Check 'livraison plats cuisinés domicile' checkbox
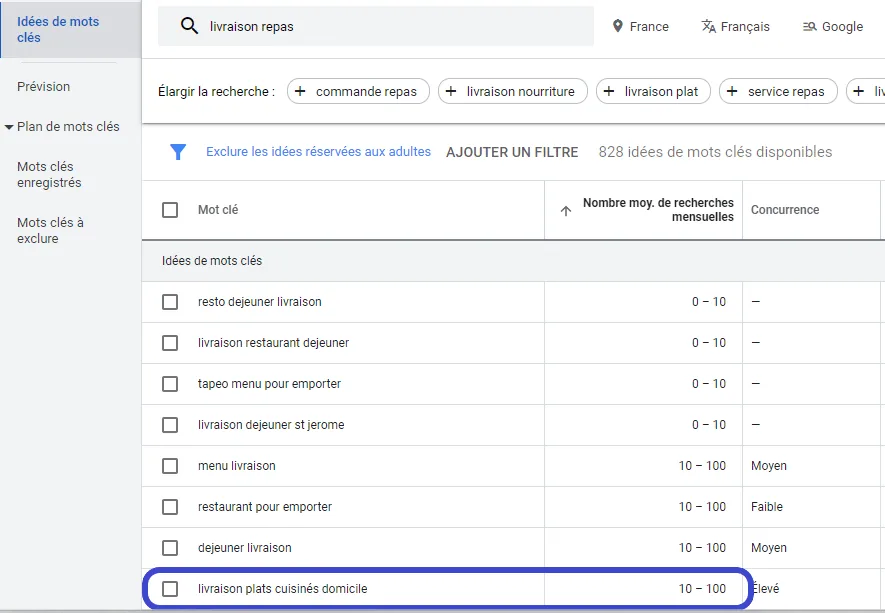Screen dimensions: 885x613 pos(170,589)
